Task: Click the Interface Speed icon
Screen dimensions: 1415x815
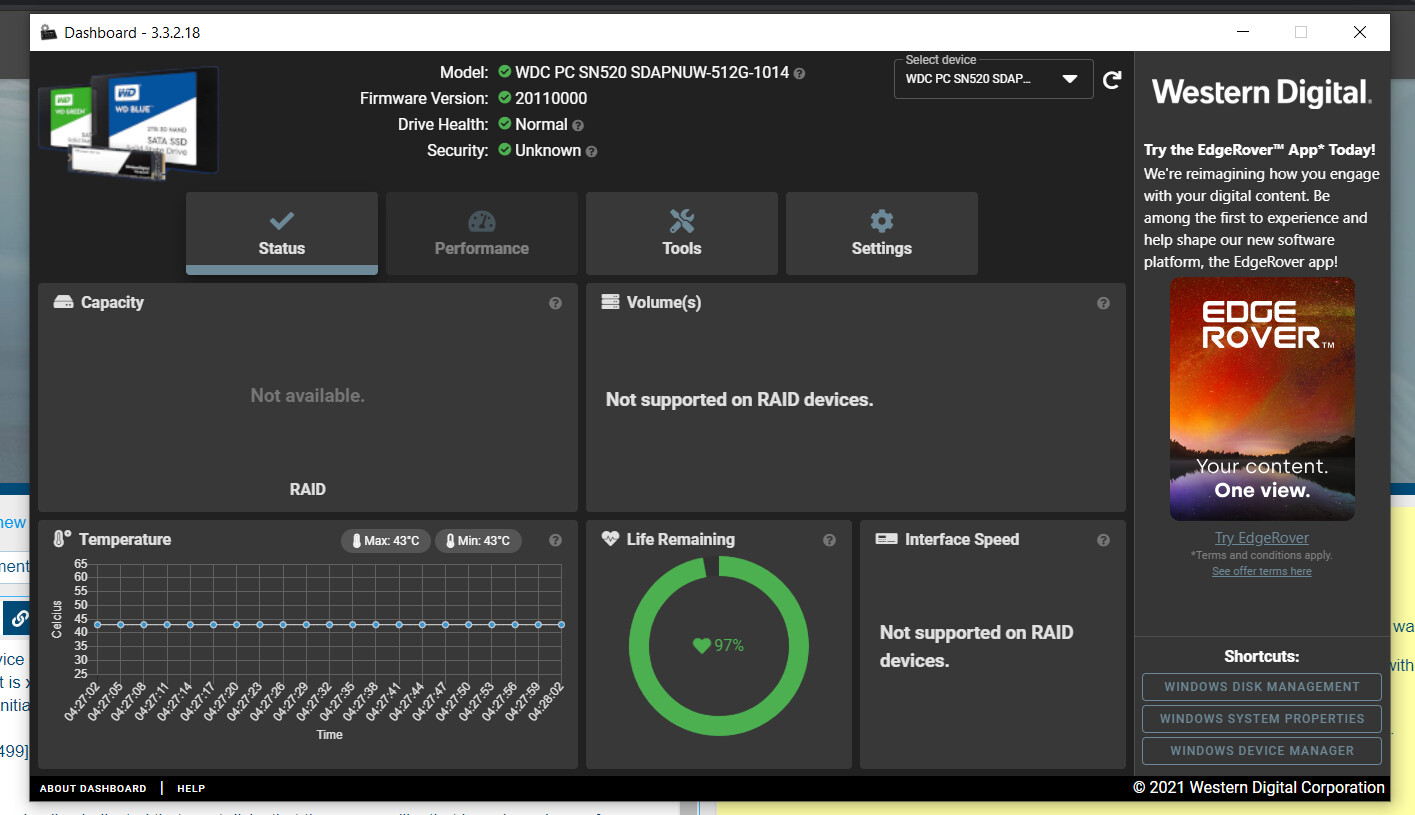Action: click(x=886, y=539)
